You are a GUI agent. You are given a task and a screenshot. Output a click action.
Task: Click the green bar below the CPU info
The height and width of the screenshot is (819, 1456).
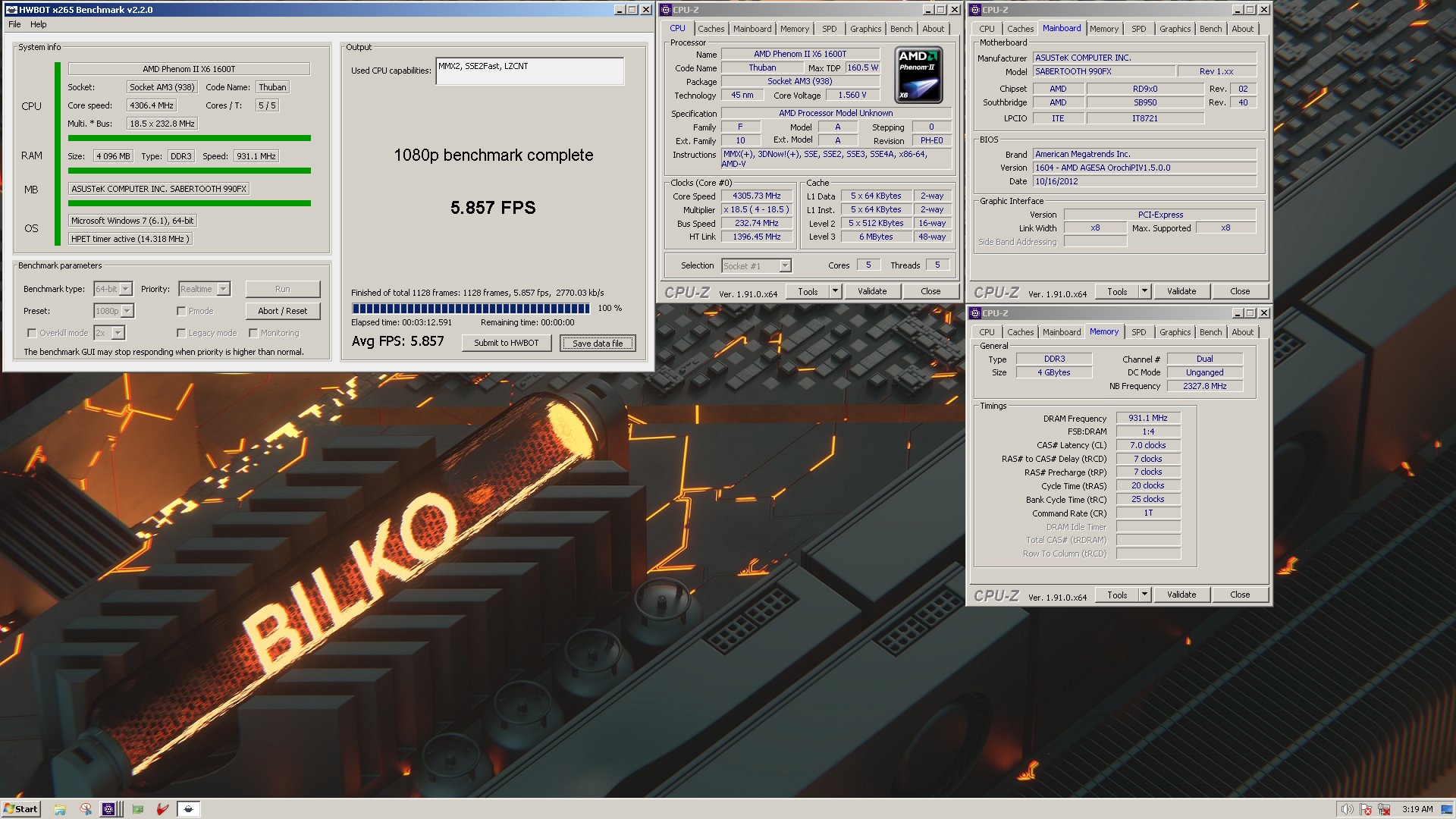190,138
